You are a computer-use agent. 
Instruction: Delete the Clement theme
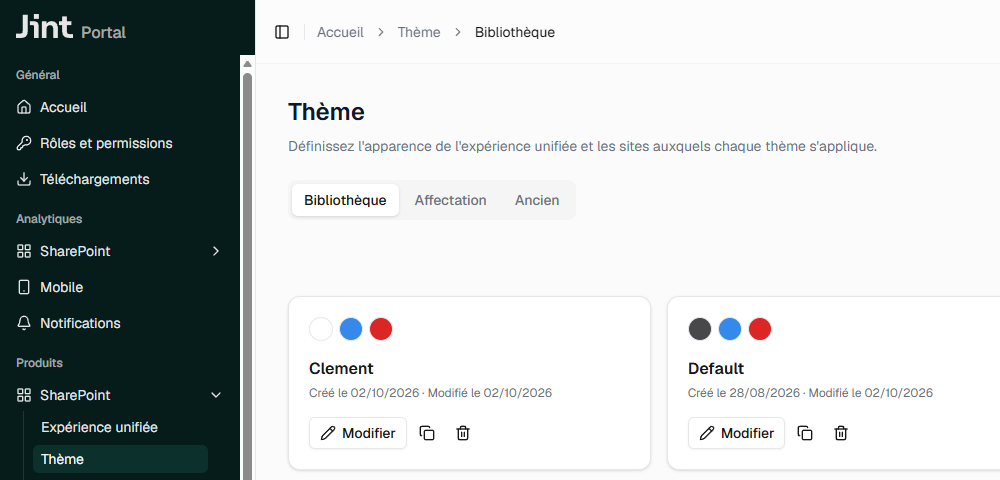(x=462, y=433)
